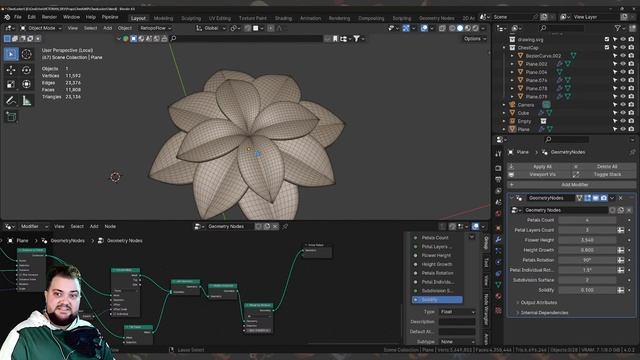Select the Rotate tool
The height and width of the screenshot is (360, 640).
pyautogui.click(x=27, y=70)
